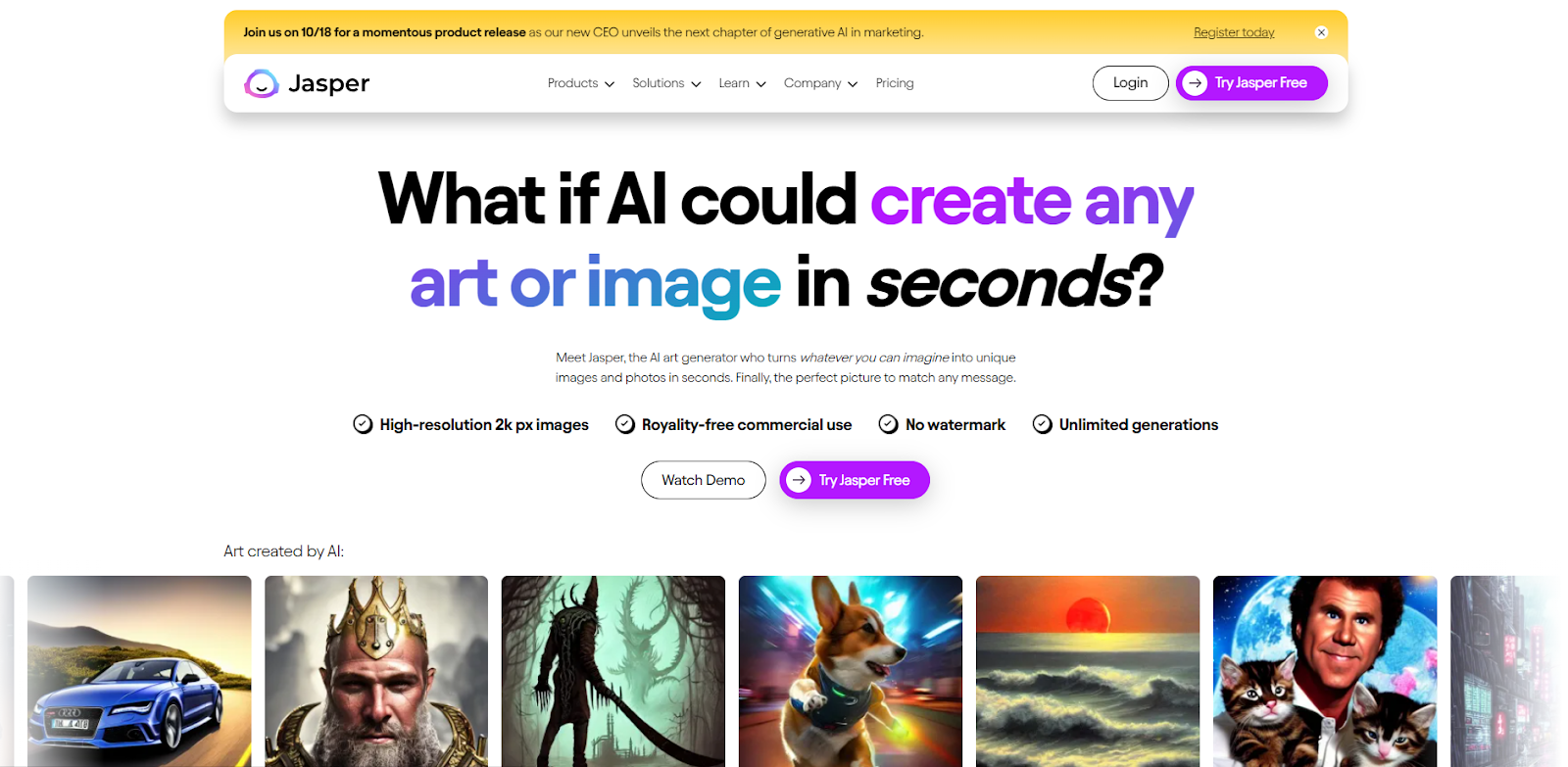Open the Company dropdown menu

pos(820,83)
